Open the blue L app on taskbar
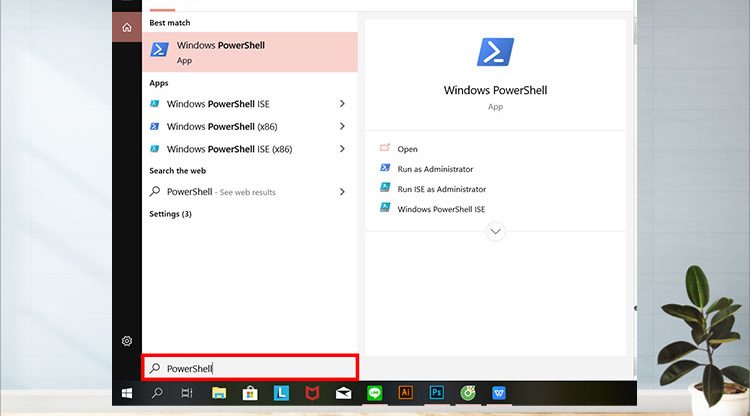The width and height of the screenshot is (750, 416). tap(281, 393)
